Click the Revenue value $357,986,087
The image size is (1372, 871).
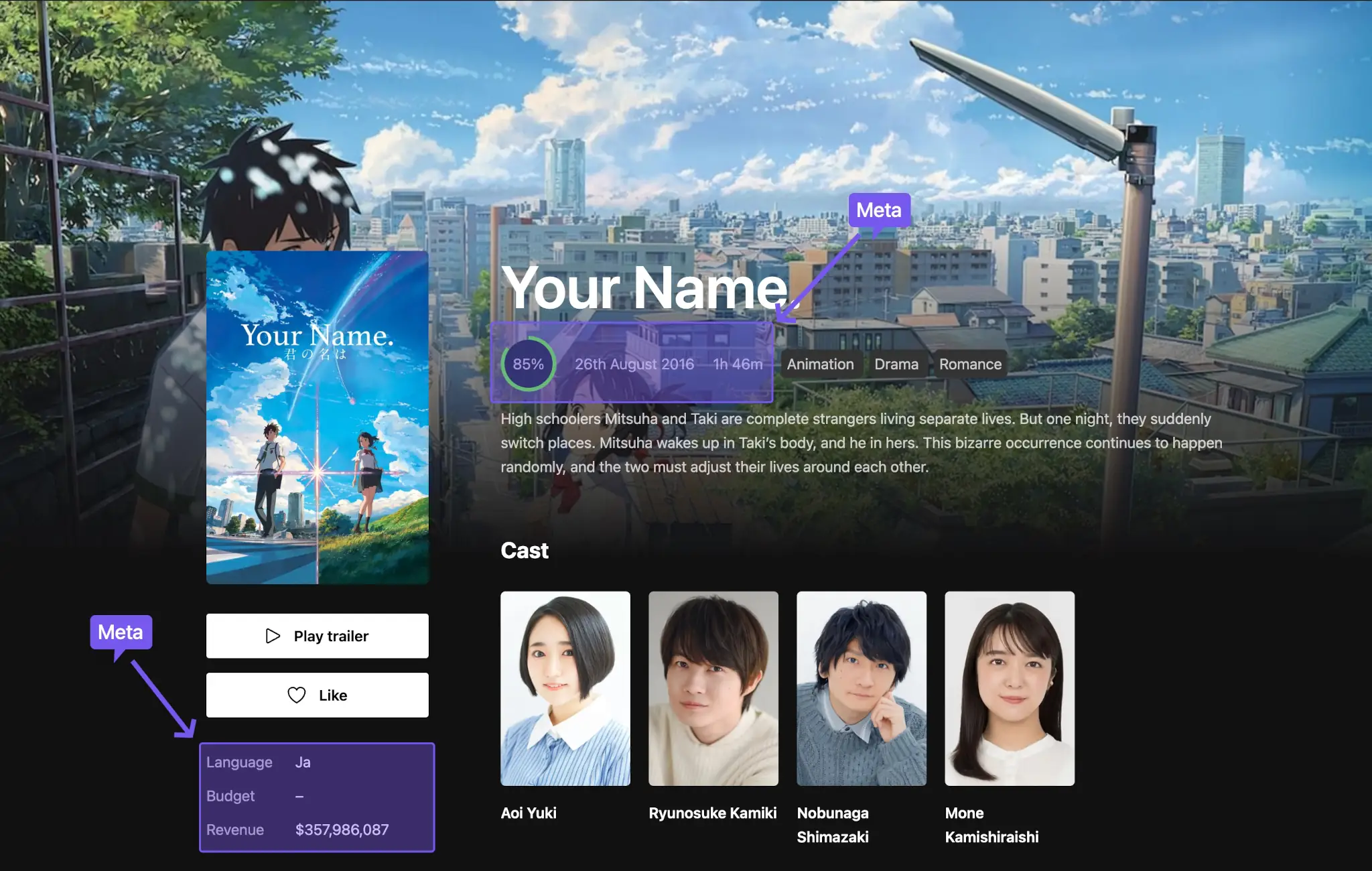click(342, 829)
